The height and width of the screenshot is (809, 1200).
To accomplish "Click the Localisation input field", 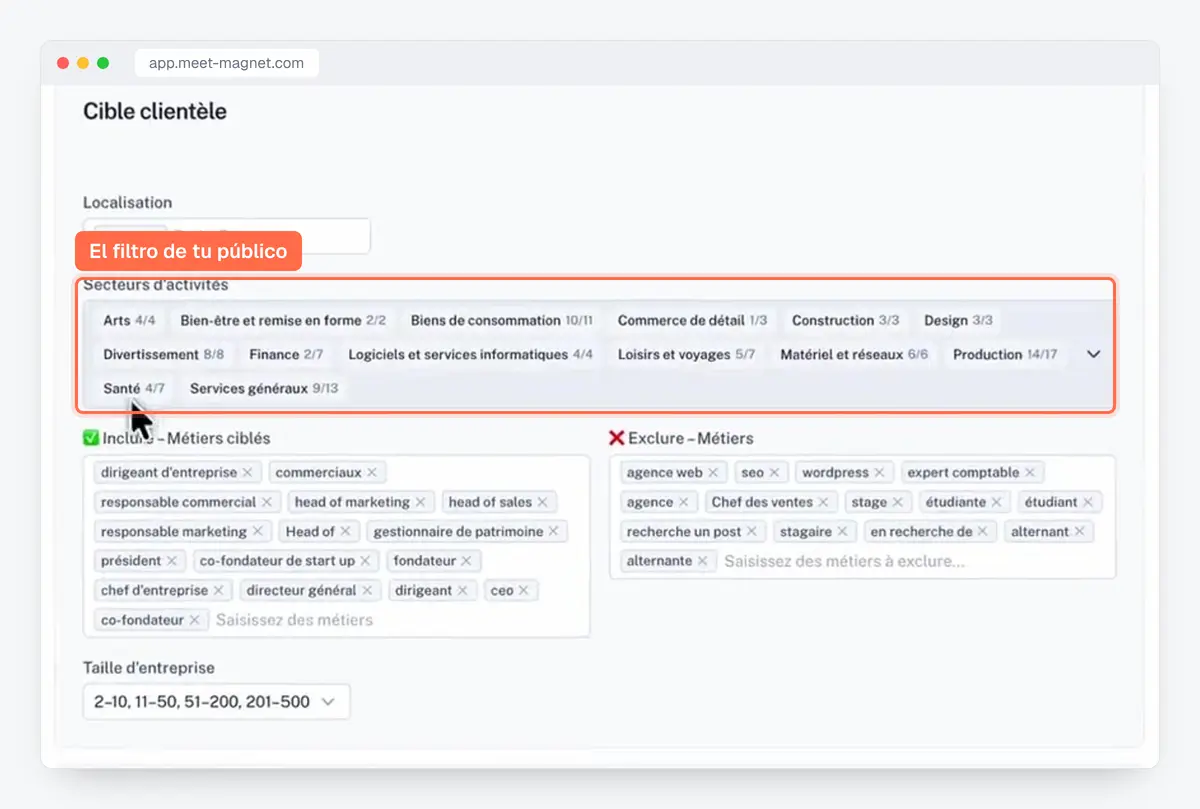I will click(227, 236).
